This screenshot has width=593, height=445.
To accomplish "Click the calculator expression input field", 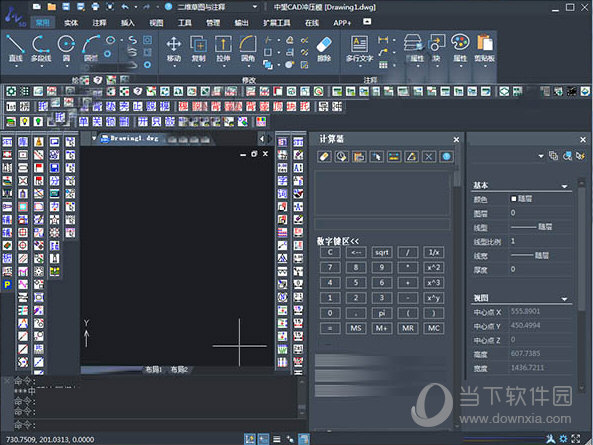I will pos(382,224).
